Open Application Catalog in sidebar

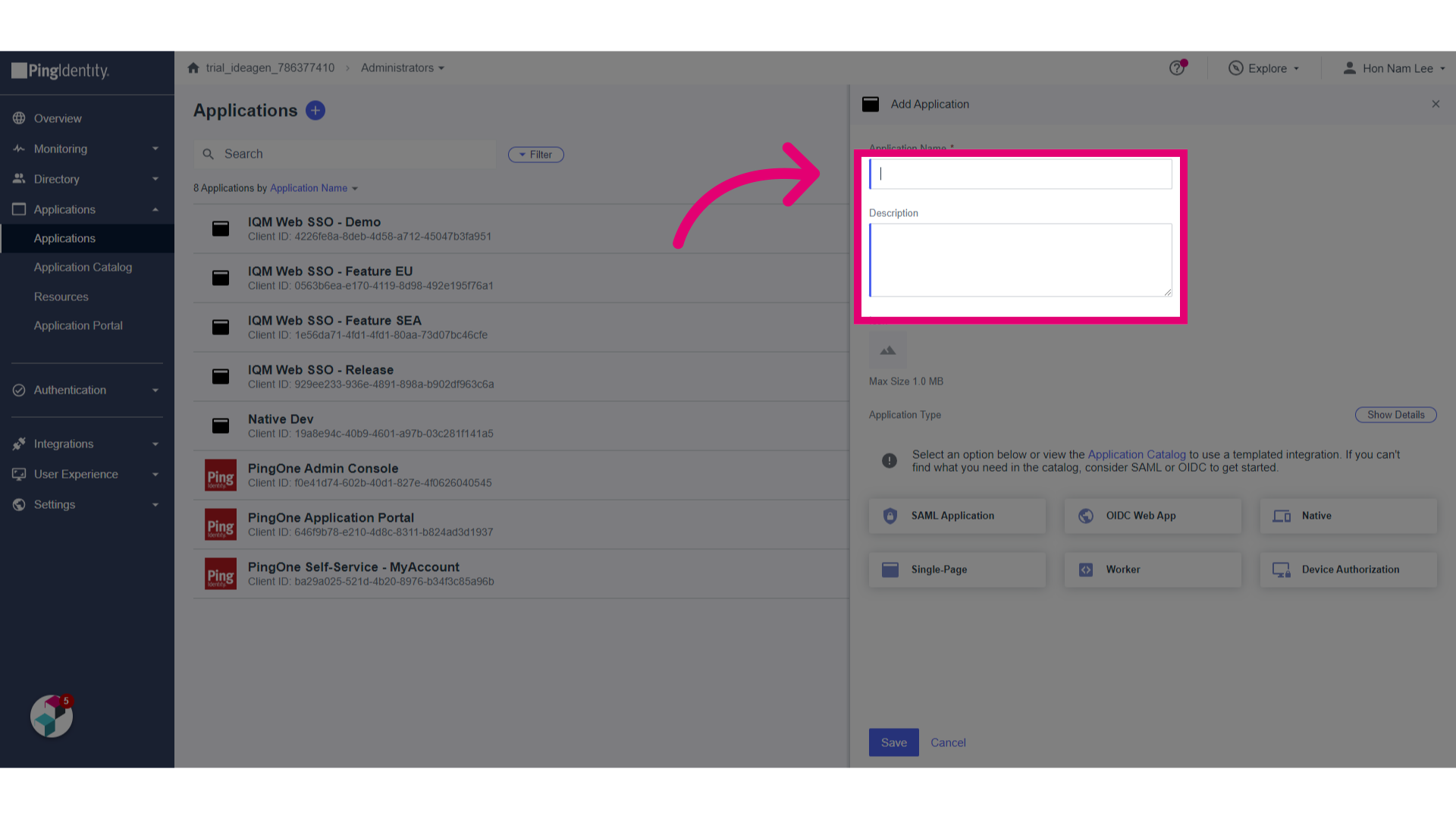point(83,267)
